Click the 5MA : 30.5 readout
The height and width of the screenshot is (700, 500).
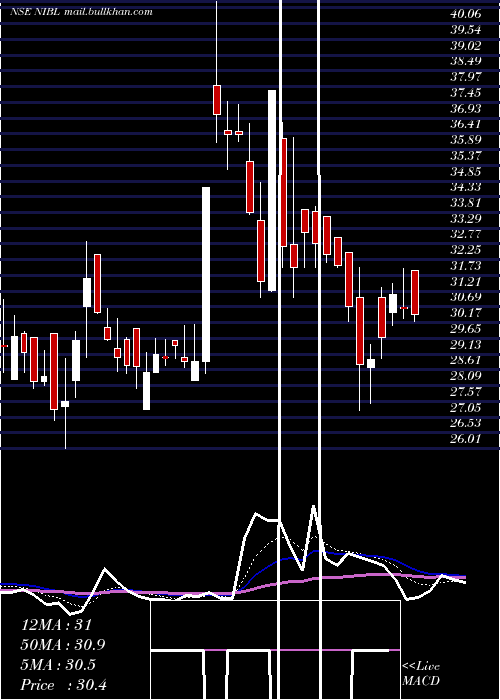click(x=58, y=665)
